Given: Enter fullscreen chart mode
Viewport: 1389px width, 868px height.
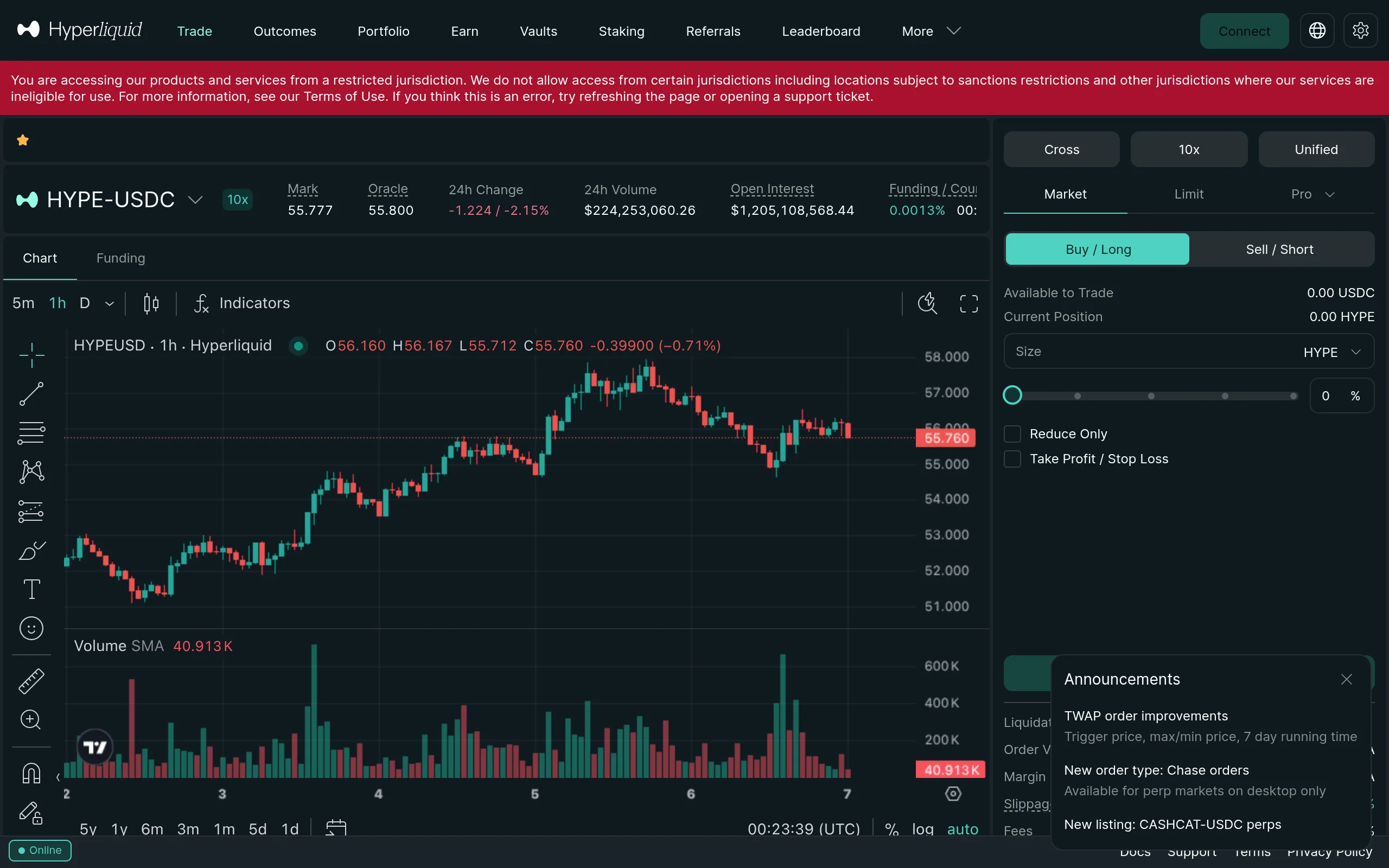Looking at the screenshot, I should [x=969, y=303].
